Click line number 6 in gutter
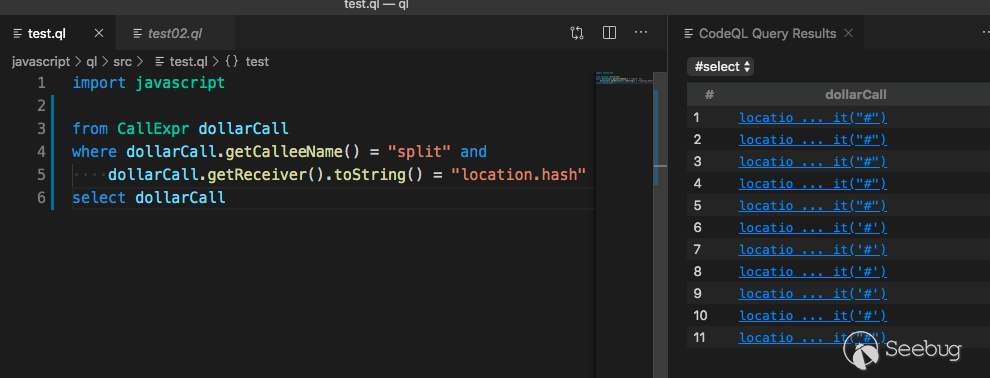 (41, 198)
